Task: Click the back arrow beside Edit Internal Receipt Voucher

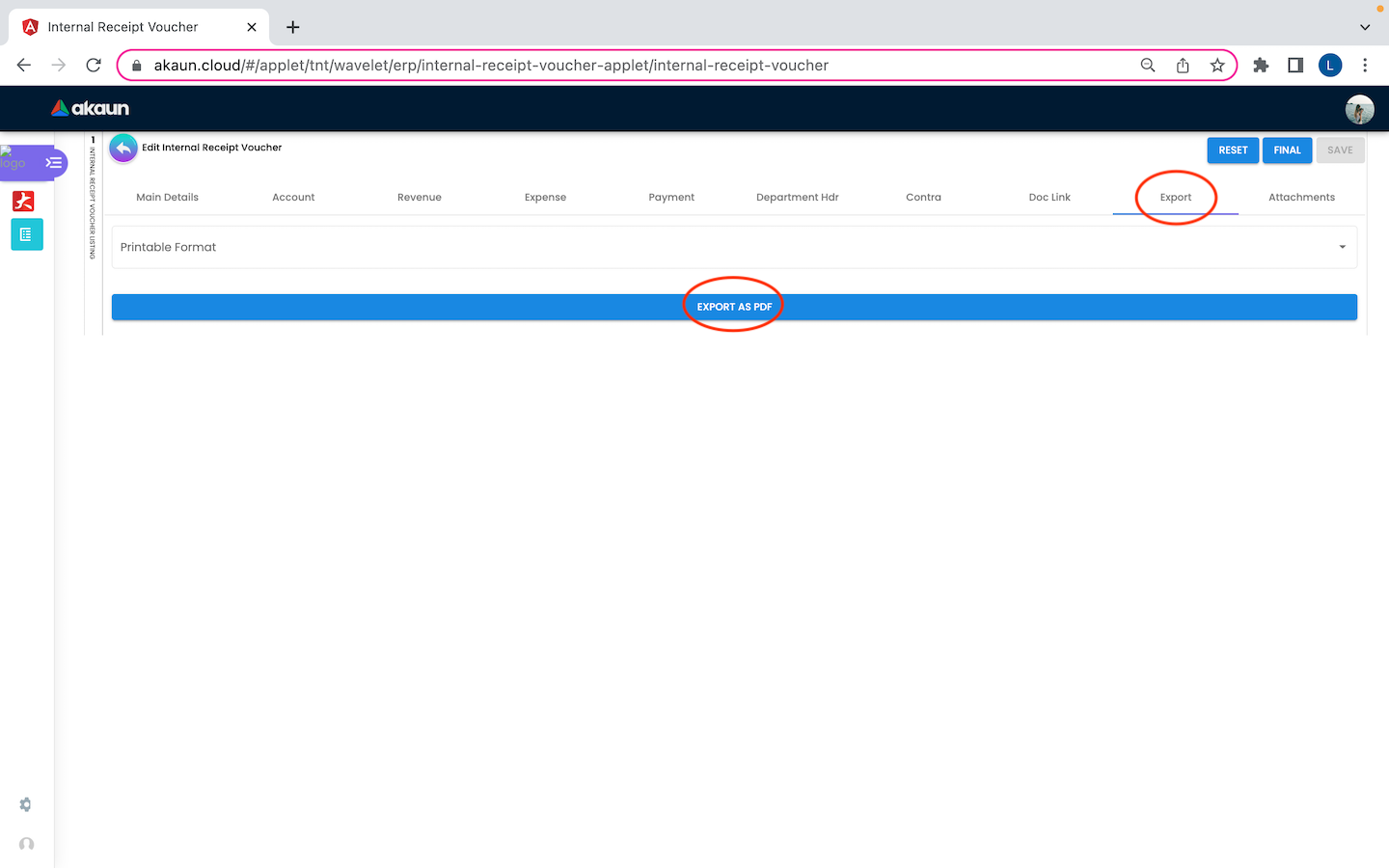Action: (123, 149)
